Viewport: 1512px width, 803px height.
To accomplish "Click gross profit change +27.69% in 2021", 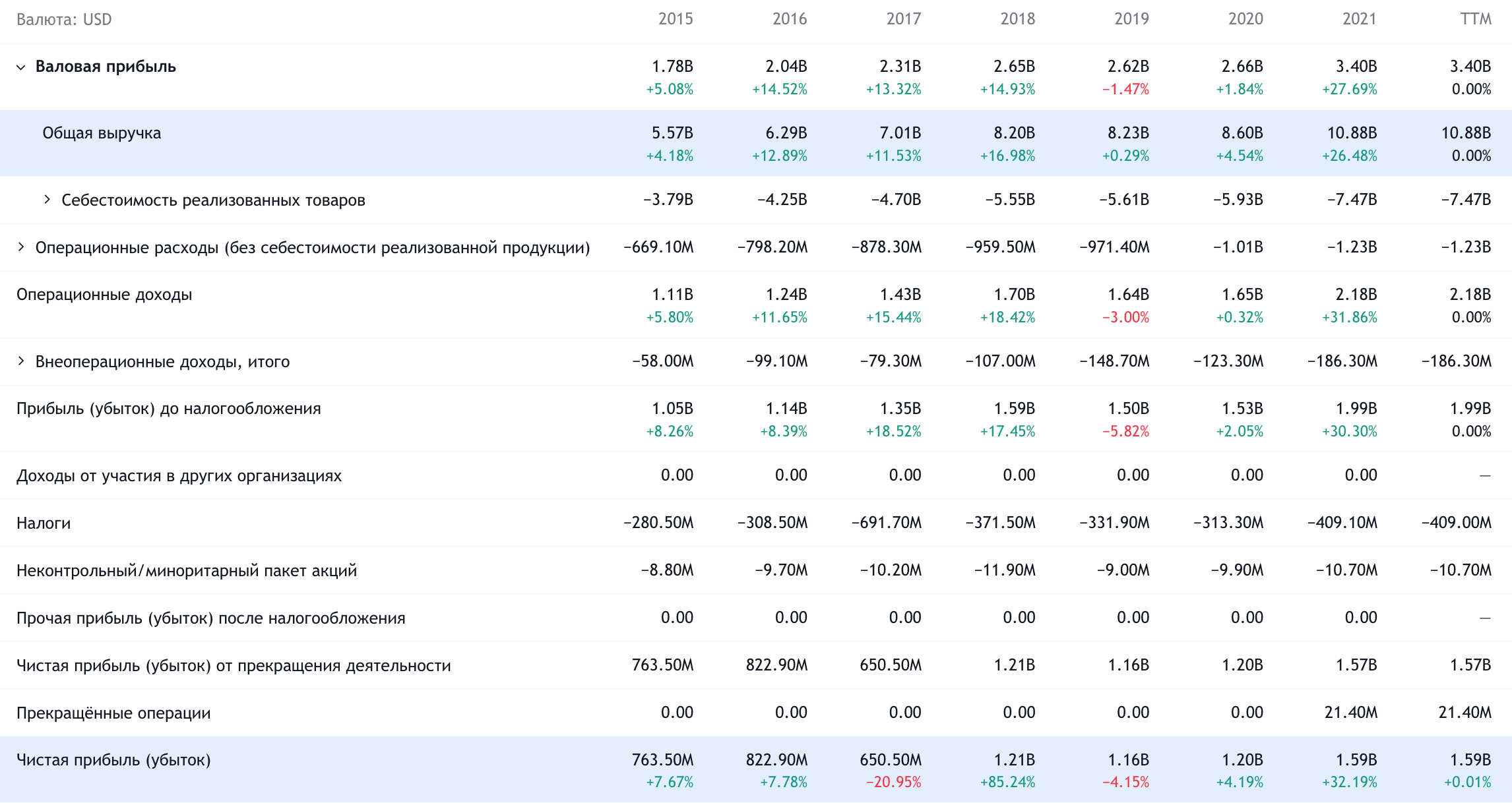I will point(1350,90).
